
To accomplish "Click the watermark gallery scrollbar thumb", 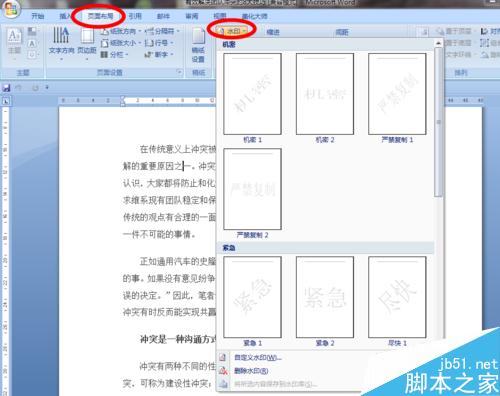I will coord(438,122).
